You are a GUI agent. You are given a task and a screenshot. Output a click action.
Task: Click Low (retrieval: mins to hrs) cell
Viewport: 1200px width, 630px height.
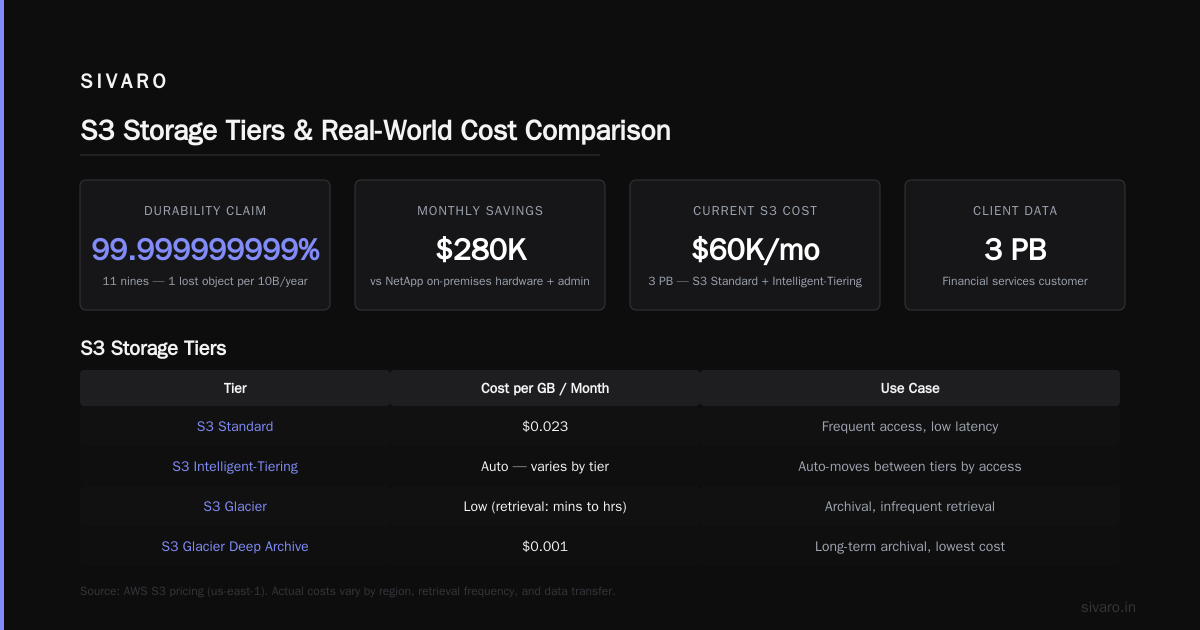545,506
